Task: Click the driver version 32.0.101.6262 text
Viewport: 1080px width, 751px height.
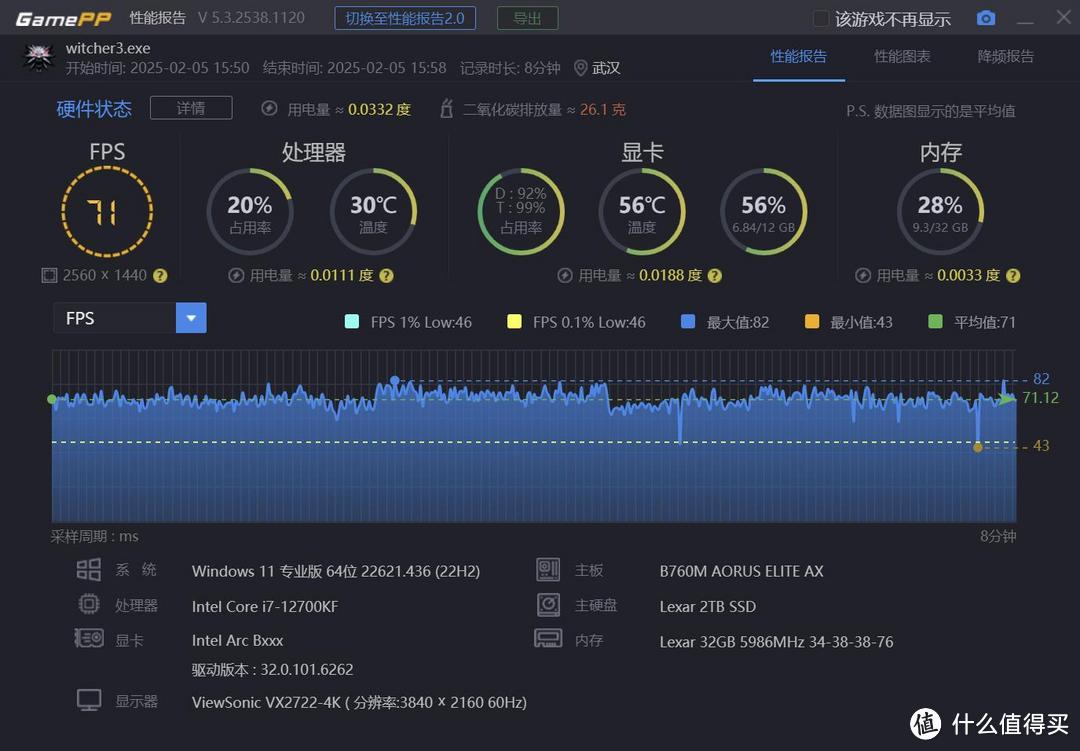Action: [x=273, y=670]
